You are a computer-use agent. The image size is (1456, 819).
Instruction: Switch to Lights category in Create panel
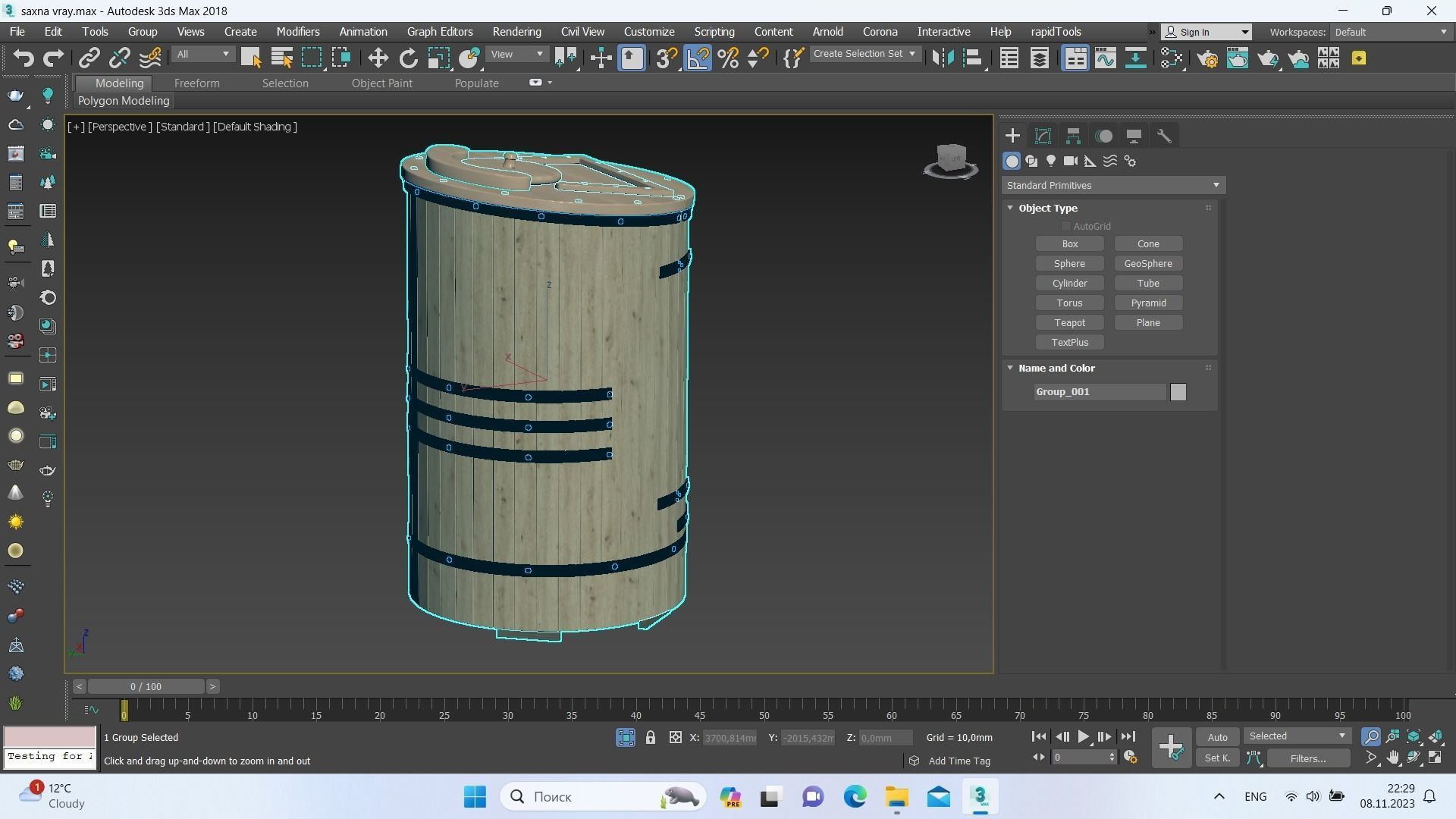tap(1051, 161)
